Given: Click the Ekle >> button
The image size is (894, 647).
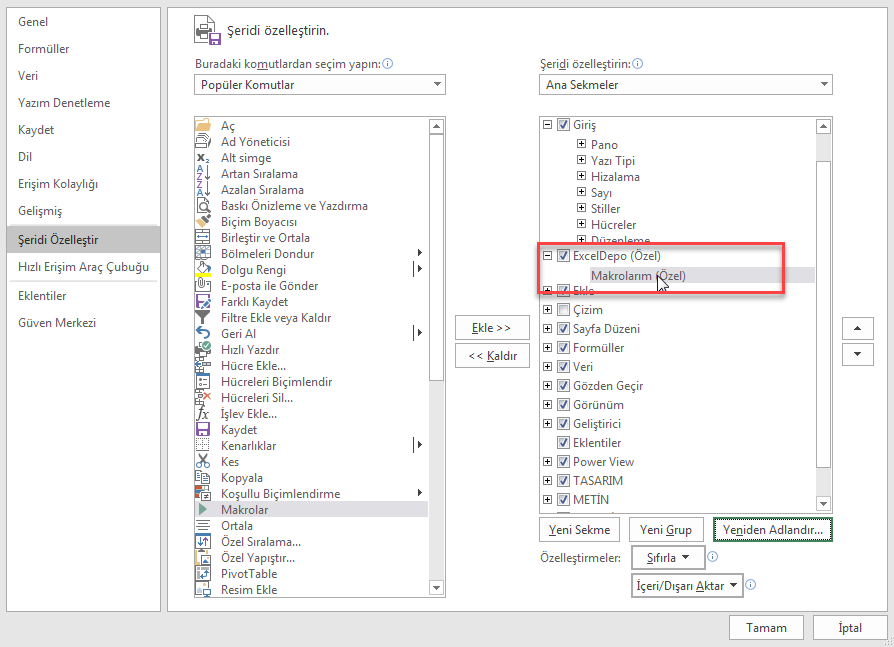Looking at the screenshot, I should tap(492, 328).
